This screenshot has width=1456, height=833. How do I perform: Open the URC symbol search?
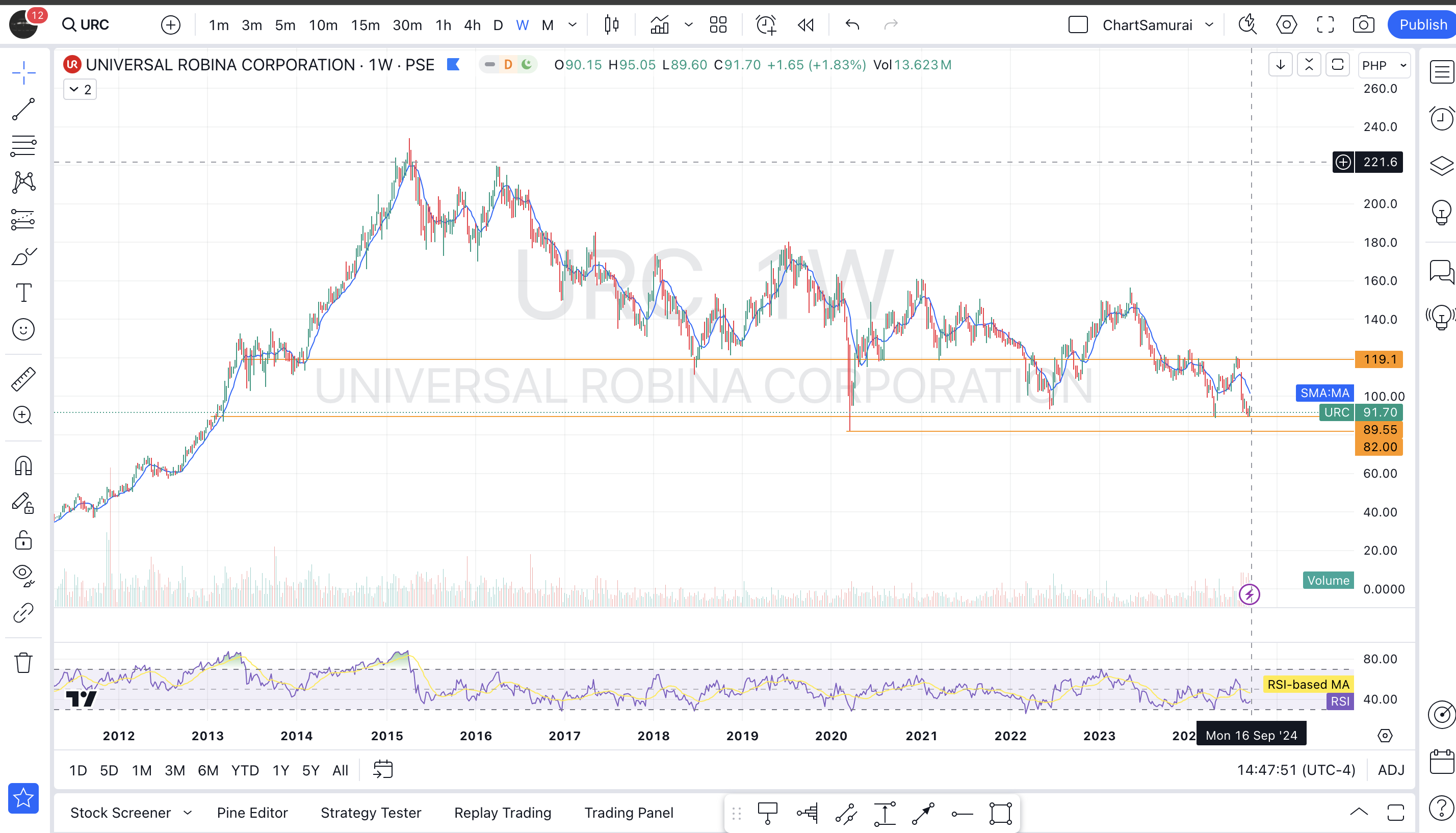86,24
